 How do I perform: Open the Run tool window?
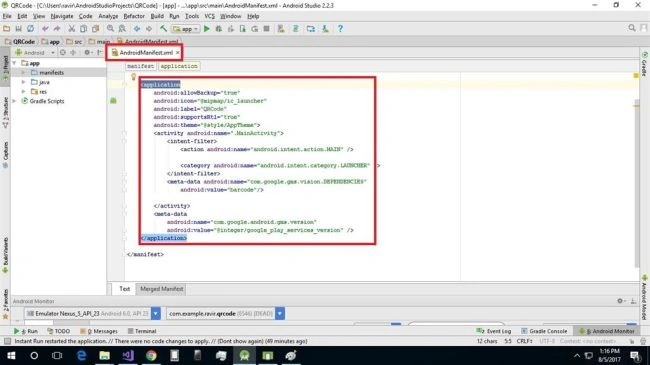(26, 331)
